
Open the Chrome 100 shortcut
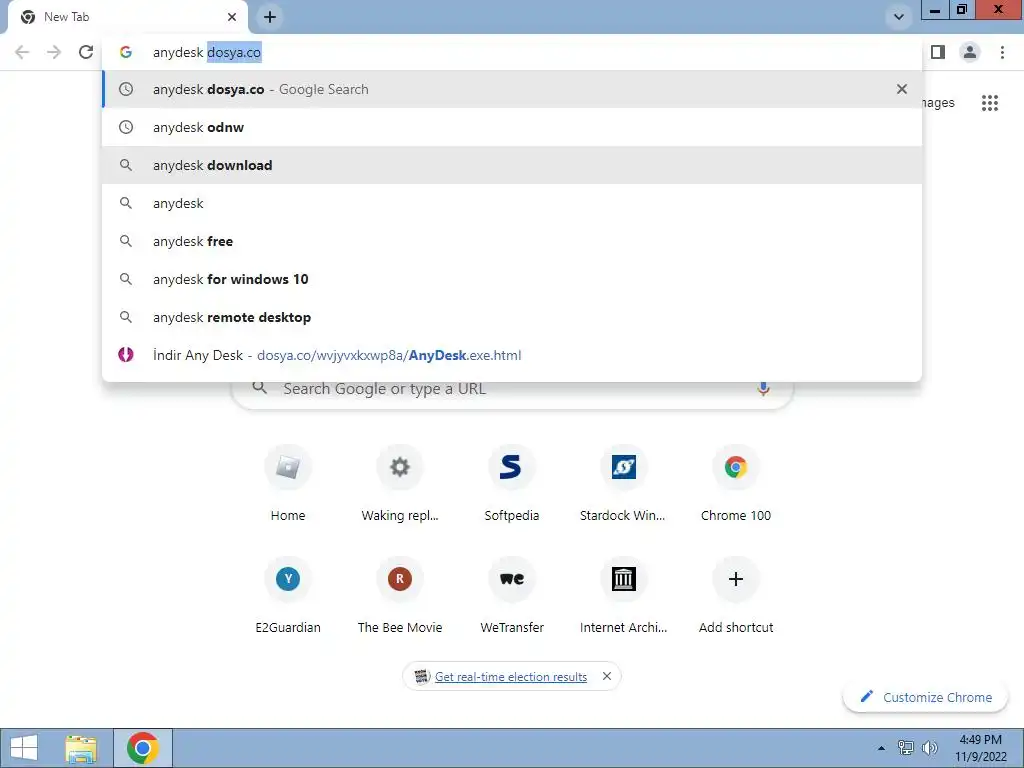(x=736, y=485)
